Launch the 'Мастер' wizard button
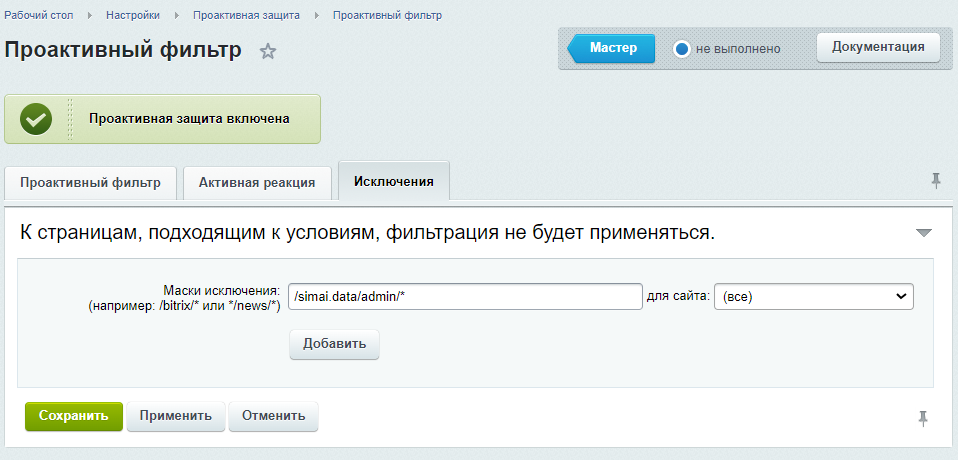 tap(612, 48)
